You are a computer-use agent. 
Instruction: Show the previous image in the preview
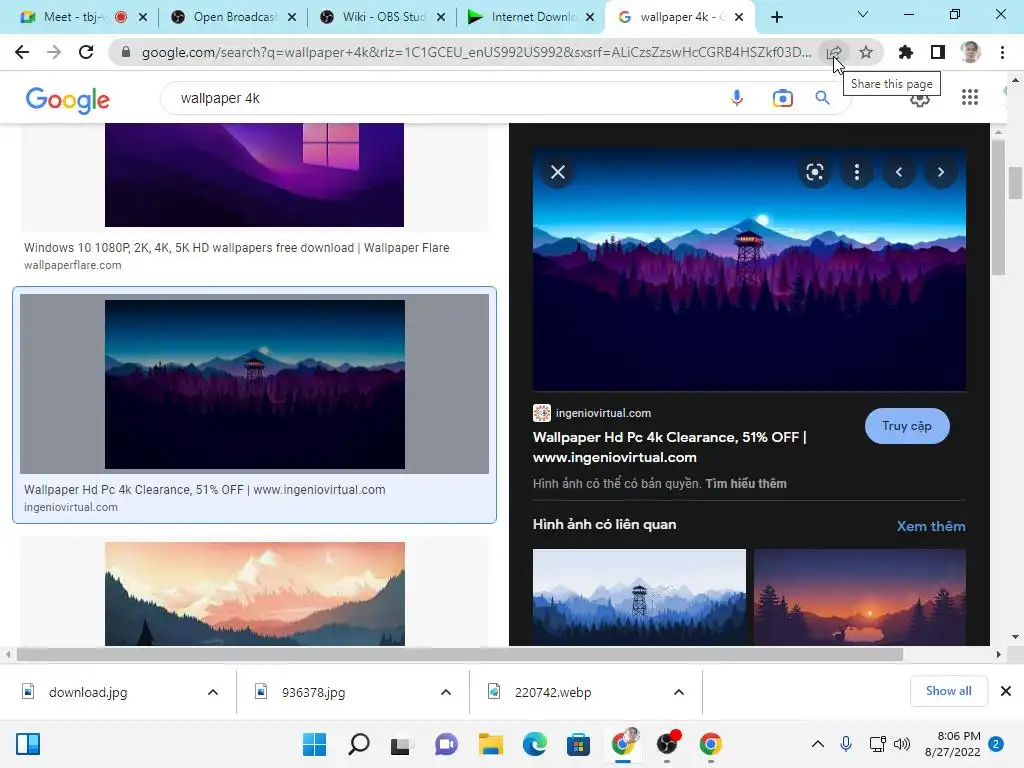tap(899, 172)
